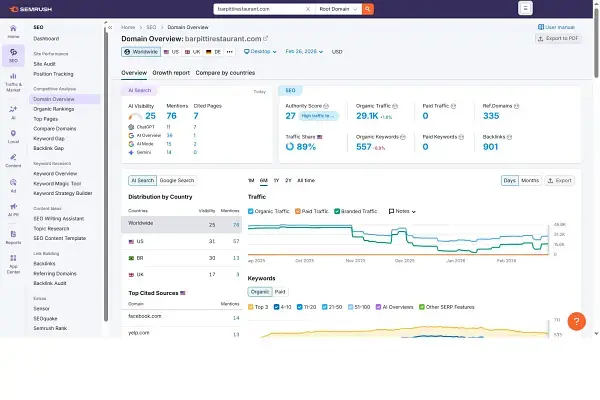Go to App Center from the sidebar

(x=13, y=267)
